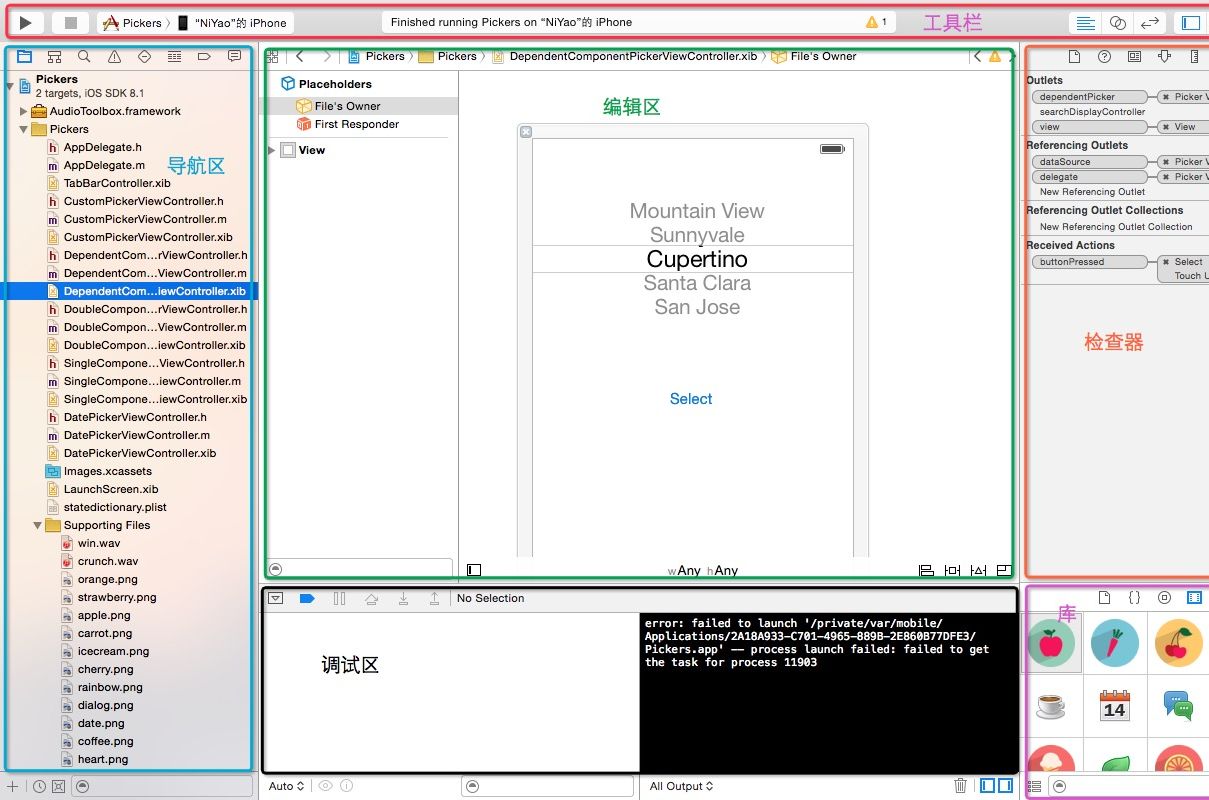This screenshot has width=1209, height=800.
Task: Expand AudioToolbox.framework group
Action: [24, 111]
